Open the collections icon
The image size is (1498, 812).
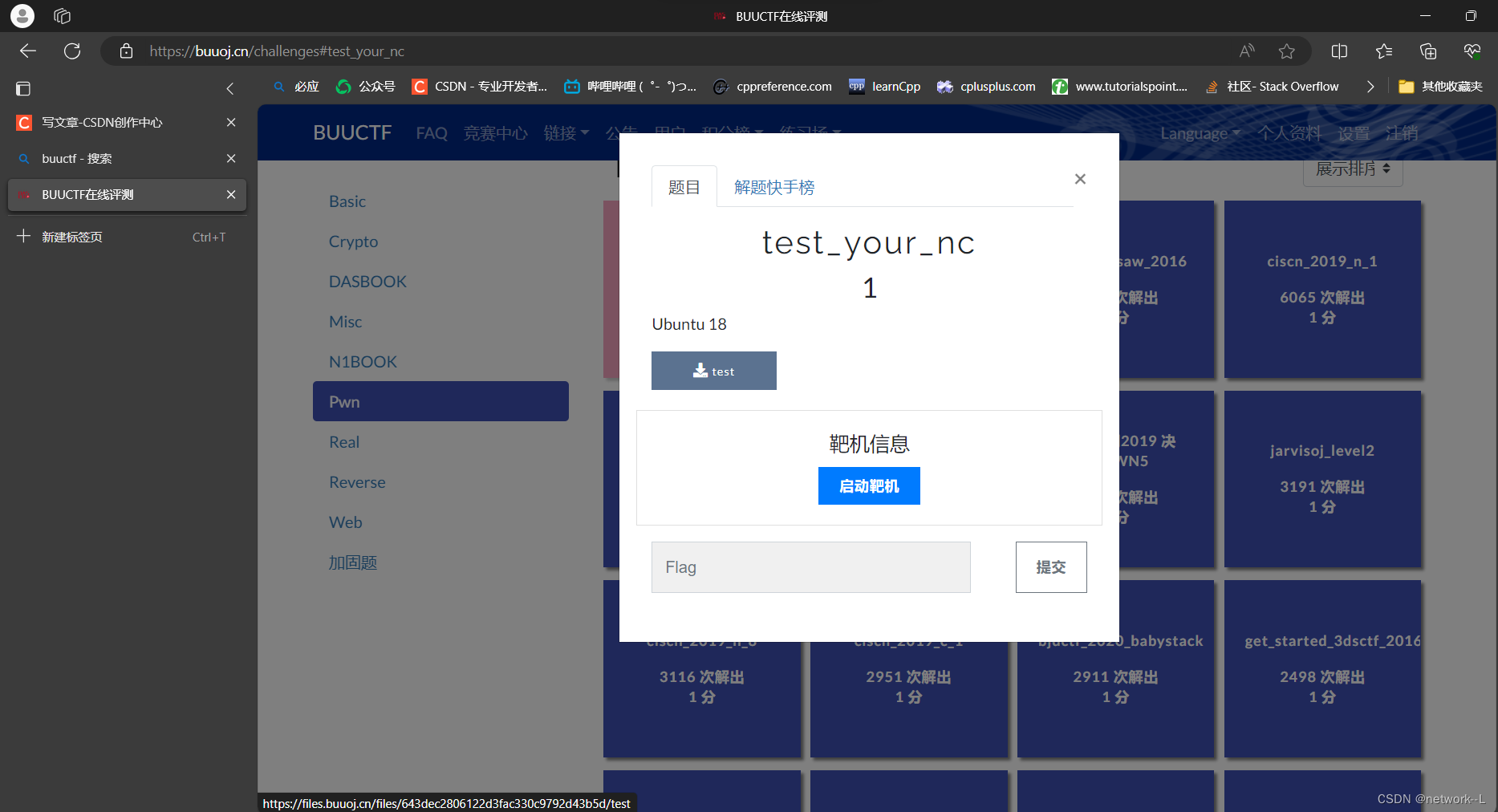pyautogui.click(x=1428, y=51)
